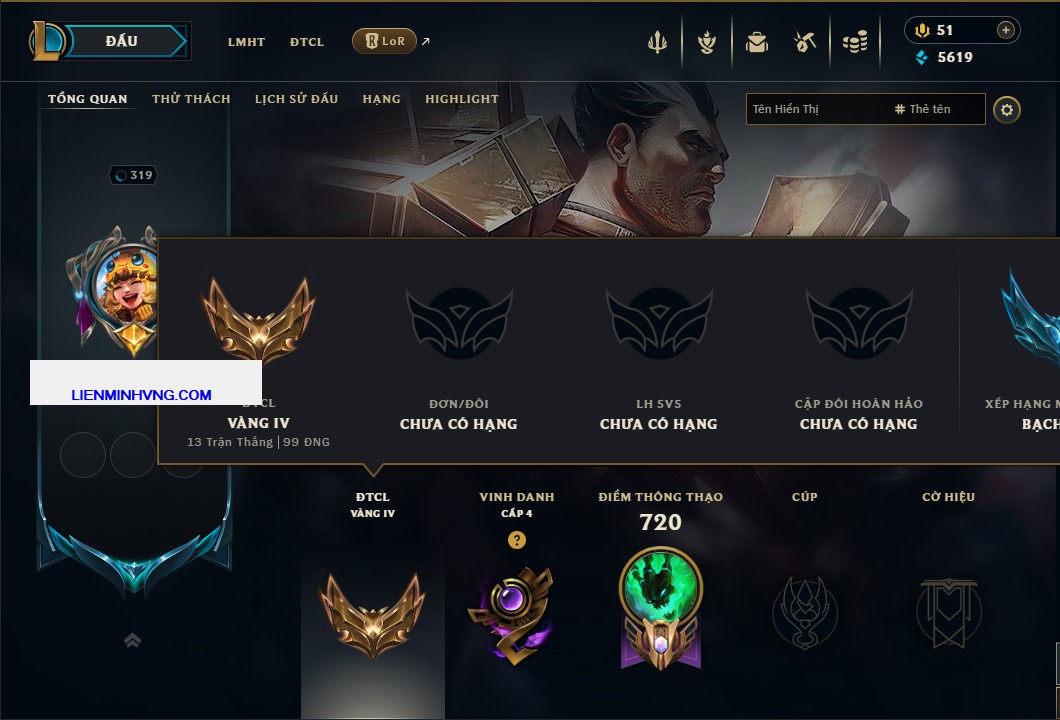Click the Tên Hiển Thị search field

click(x=865, y=109)
